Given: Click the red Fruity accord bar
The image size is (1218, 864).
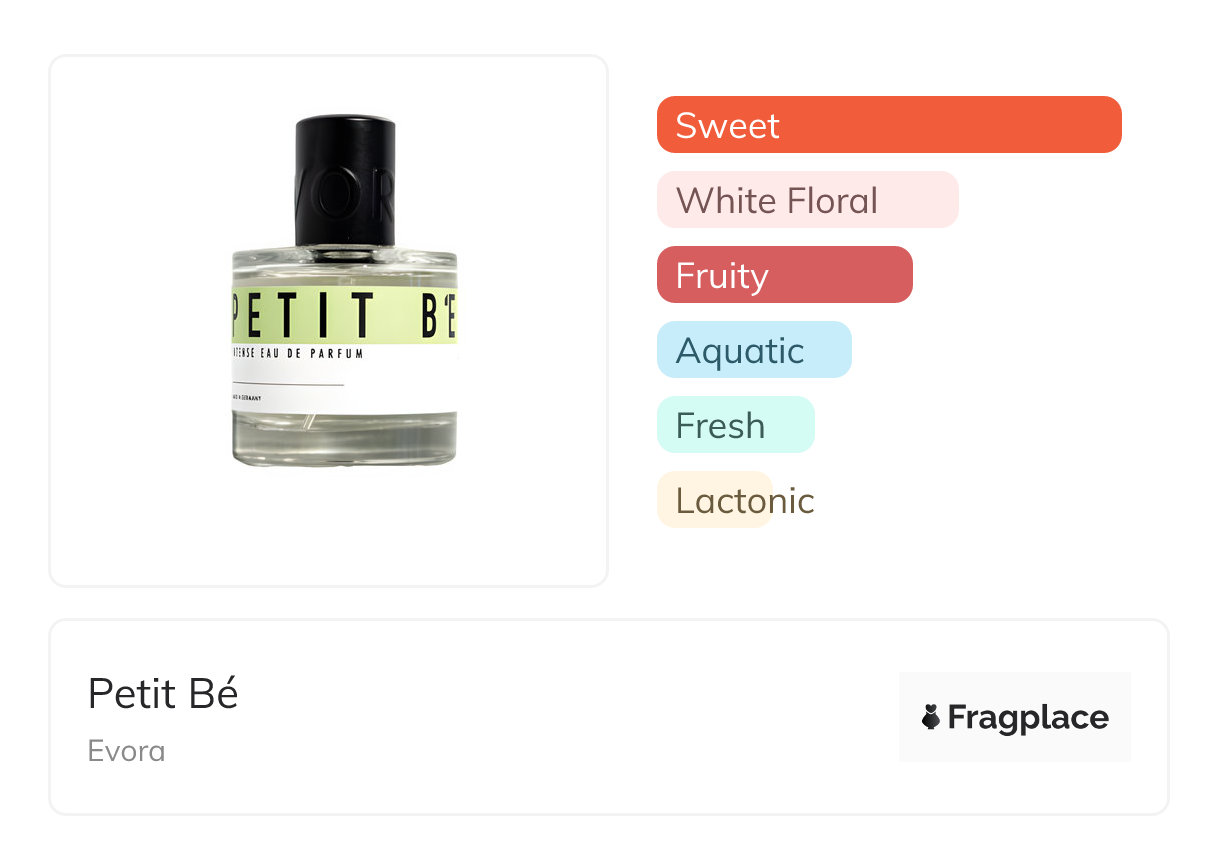Looking at the screenshot, I should (784, 275).
